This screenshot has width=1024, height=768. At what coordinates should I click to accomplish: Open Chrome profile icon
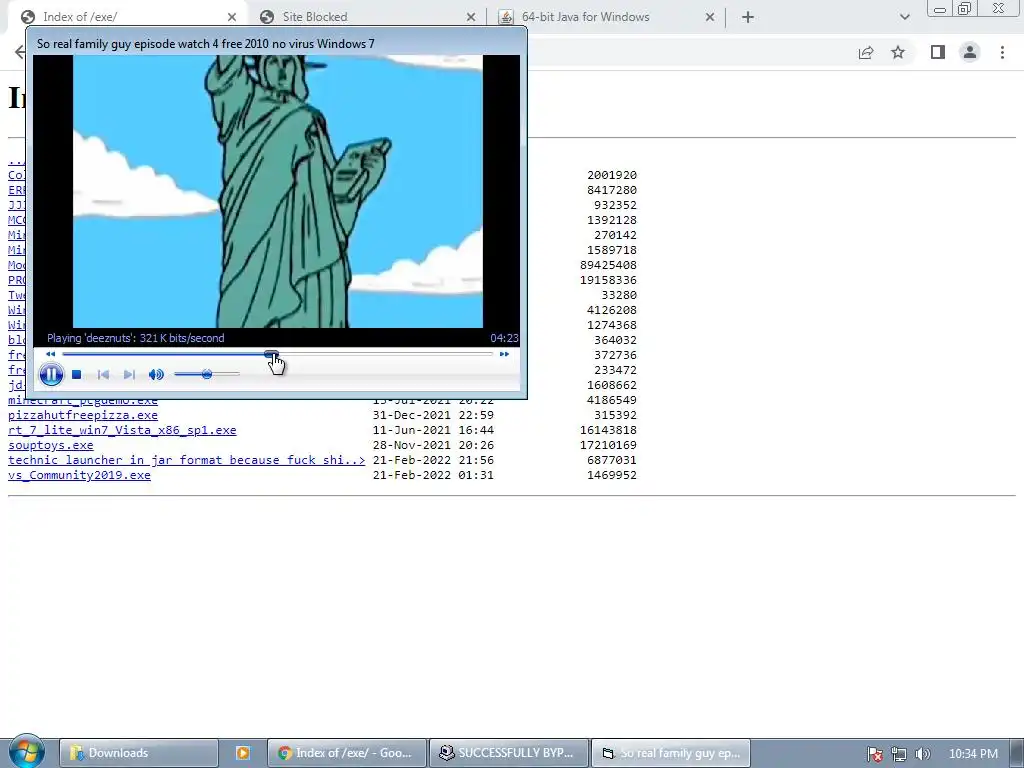pyautogui.click(x=970, y=52)
